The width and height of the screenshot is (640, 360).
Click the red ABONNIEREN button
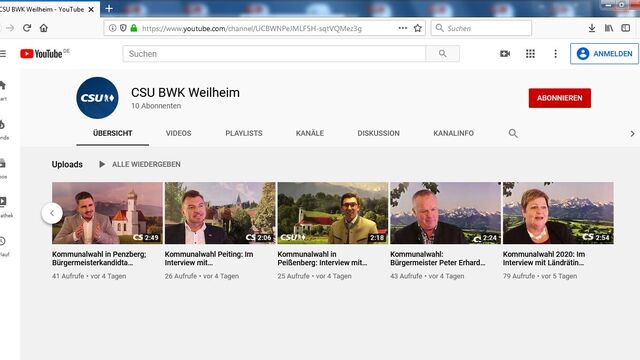[x=560, y=98]
